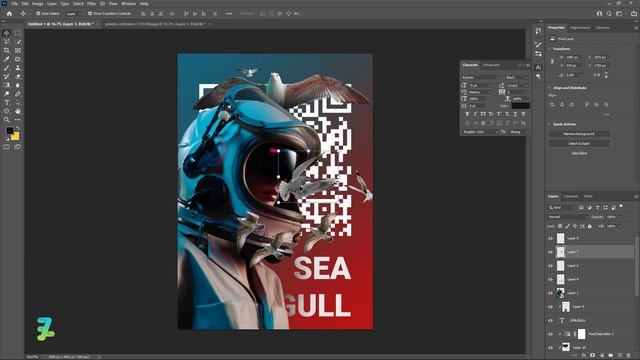Click the search icon at top right
This screenshot has width=640, height=360.
[x=609, y=13]
